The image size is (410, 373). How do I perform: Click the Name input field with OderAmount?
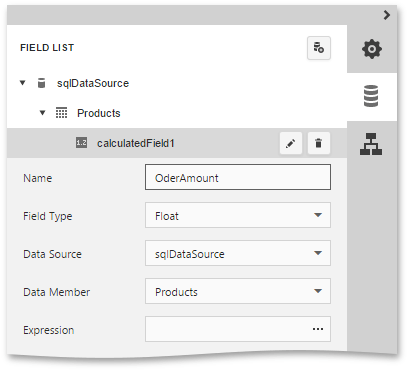coord(238,177)
